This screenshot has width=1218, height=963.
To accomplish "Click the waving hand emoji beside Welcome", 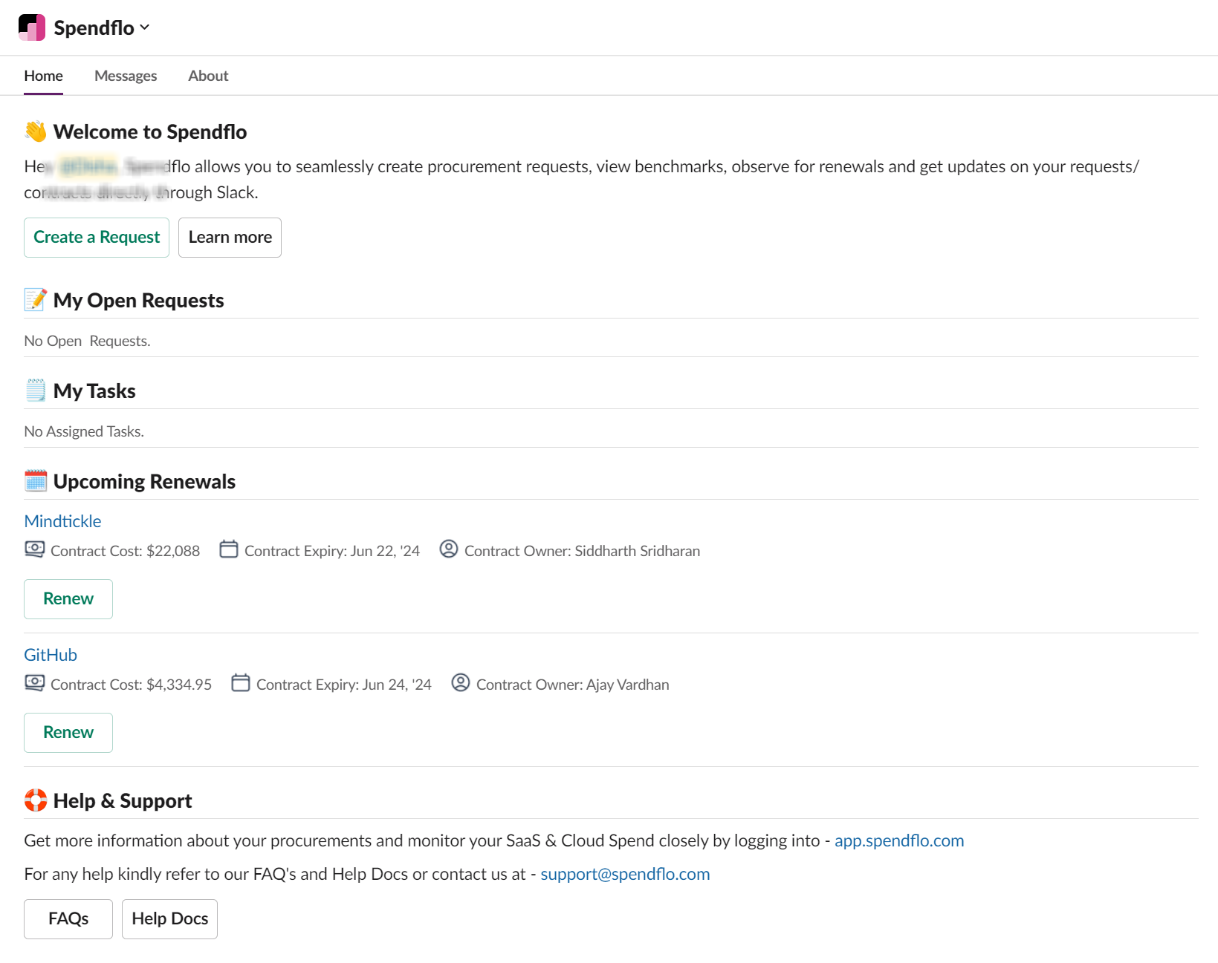I will pos(35,132).
